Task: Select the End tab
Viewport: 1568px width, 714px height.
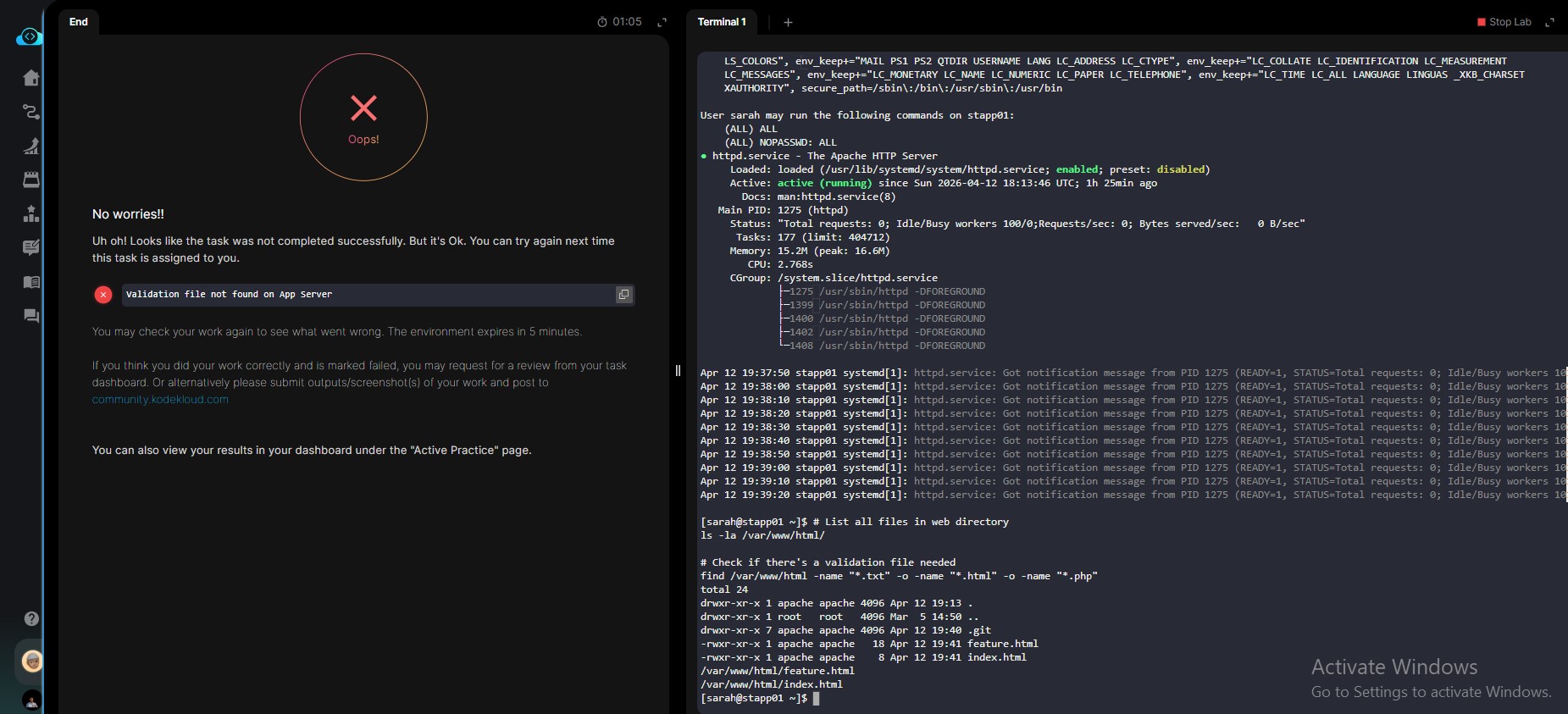Action: tap(79, 22)
